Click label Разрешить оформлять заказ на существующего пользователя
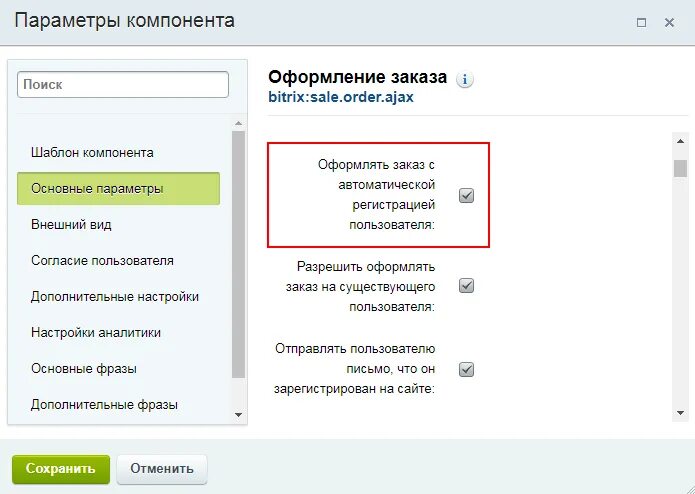Image resolution: width=695 pixels, height=494 pixels. coord(360,287)
